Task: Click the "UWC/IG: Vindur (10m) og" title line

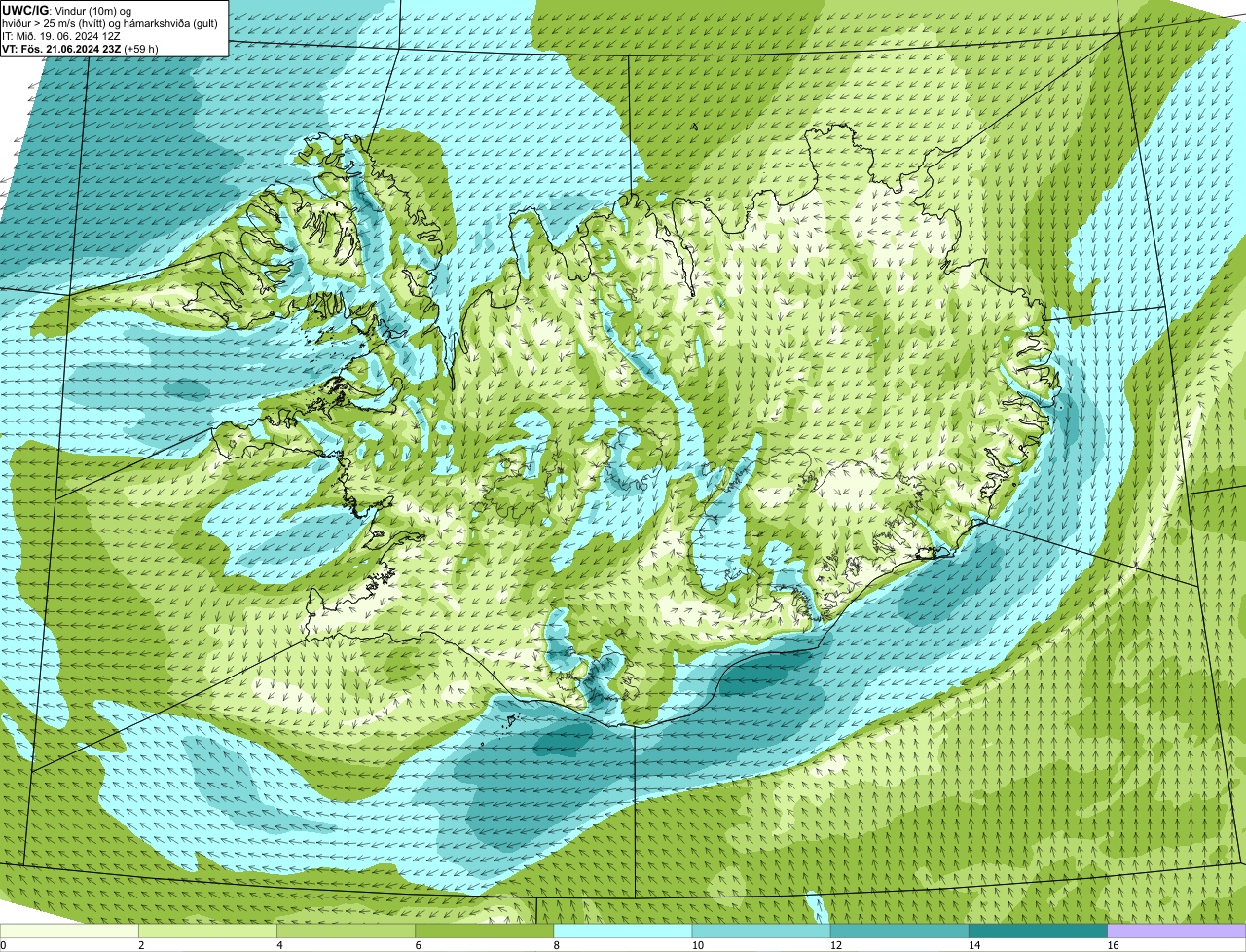Action: point(67,11)
